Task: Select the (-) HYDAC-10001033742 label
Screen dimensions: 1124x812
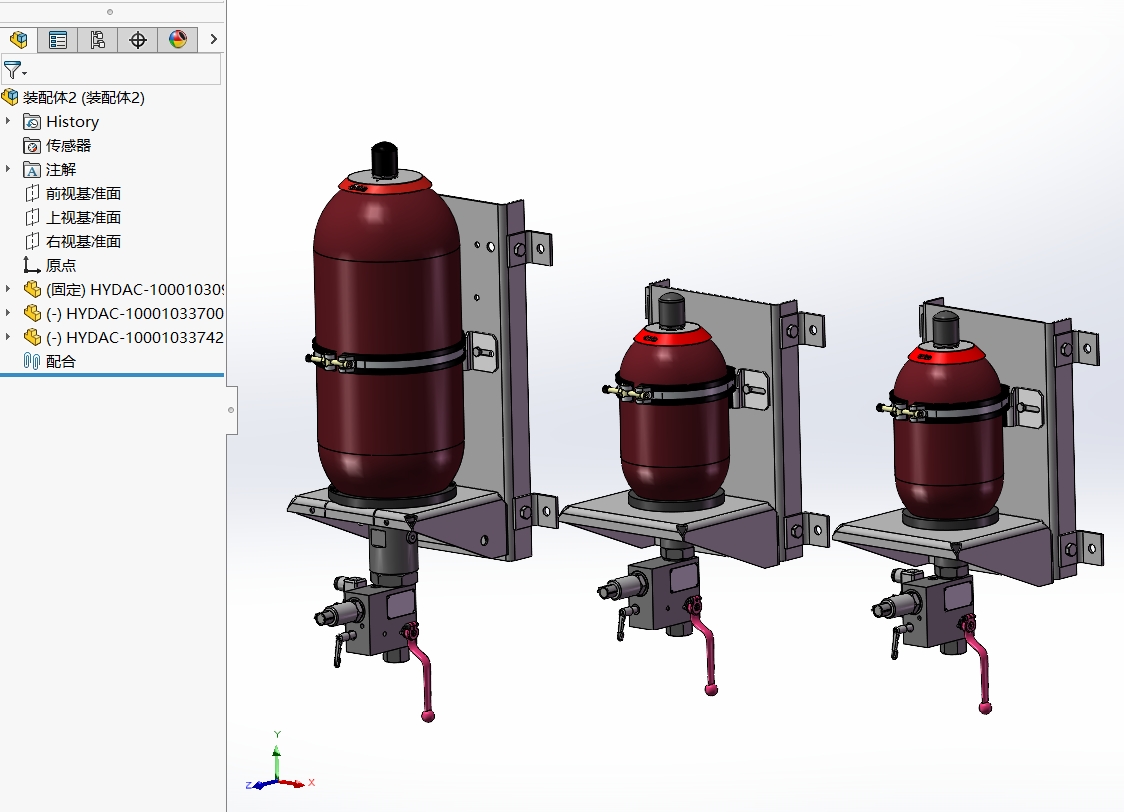Action: [135, 338]
